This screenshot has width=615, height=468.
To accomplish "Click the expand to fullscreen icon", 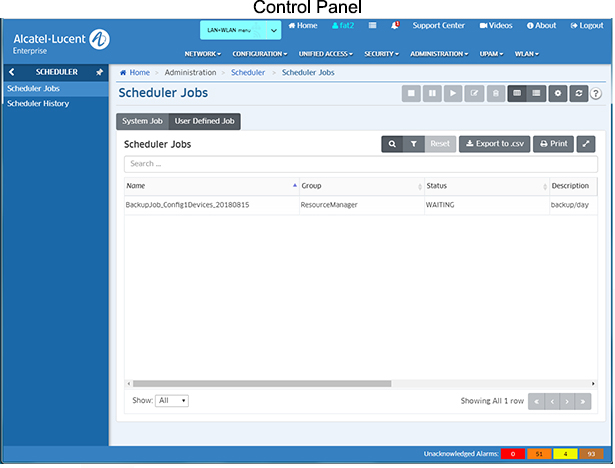I will click(x=587, y=144).
